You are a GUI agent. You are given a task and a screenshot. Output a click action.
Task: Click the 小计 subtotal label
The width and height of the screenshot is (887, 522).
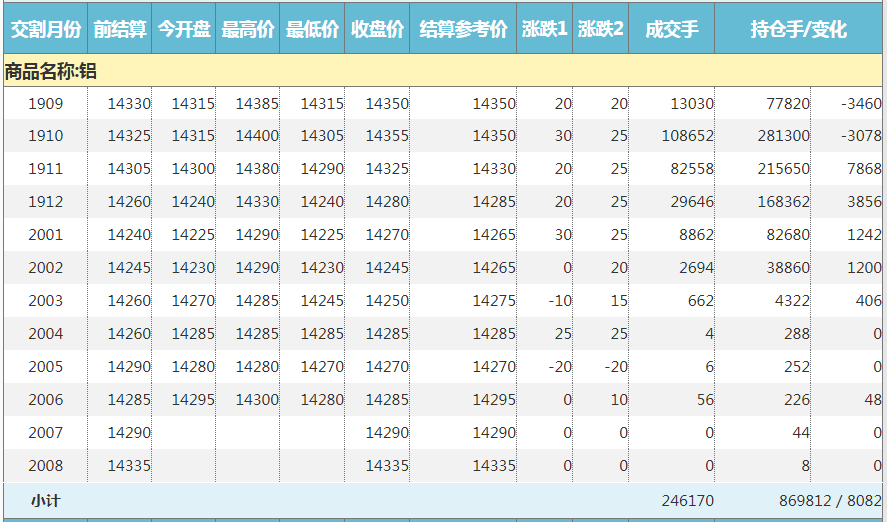coord(45,500)
